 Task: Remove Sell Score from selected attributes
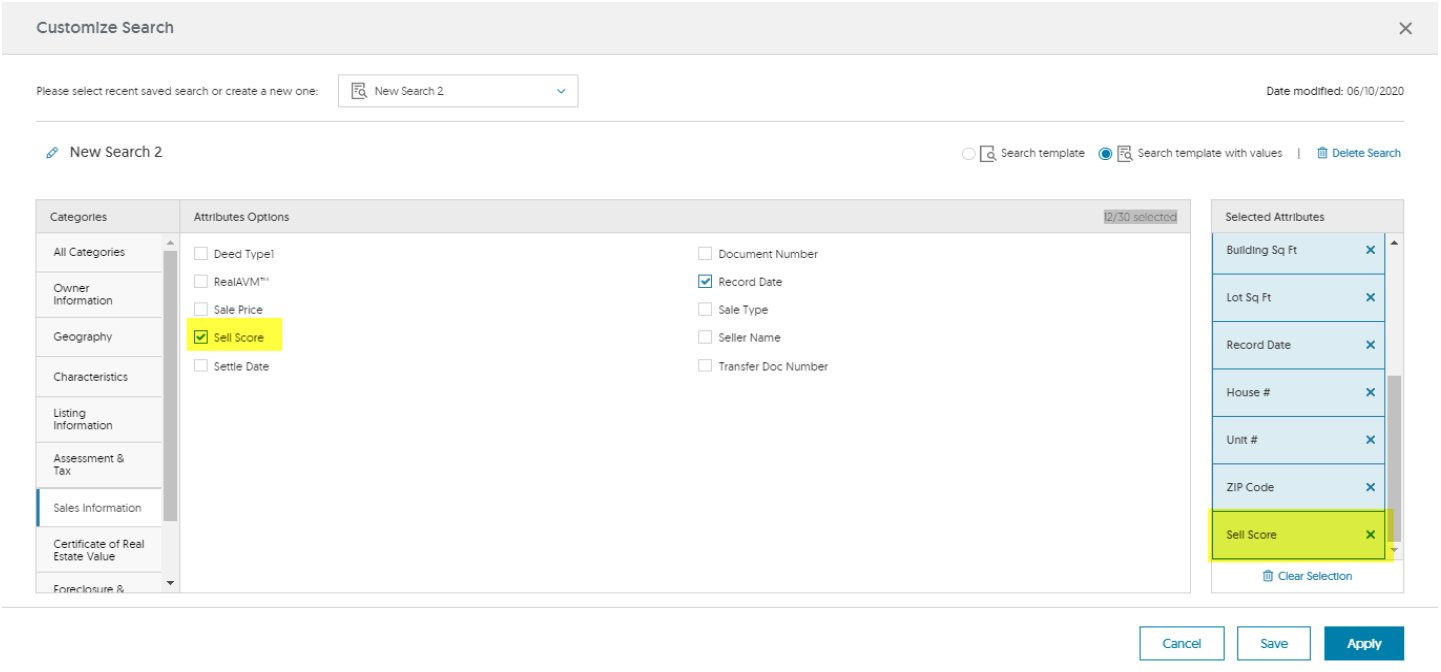[1370, 535]
